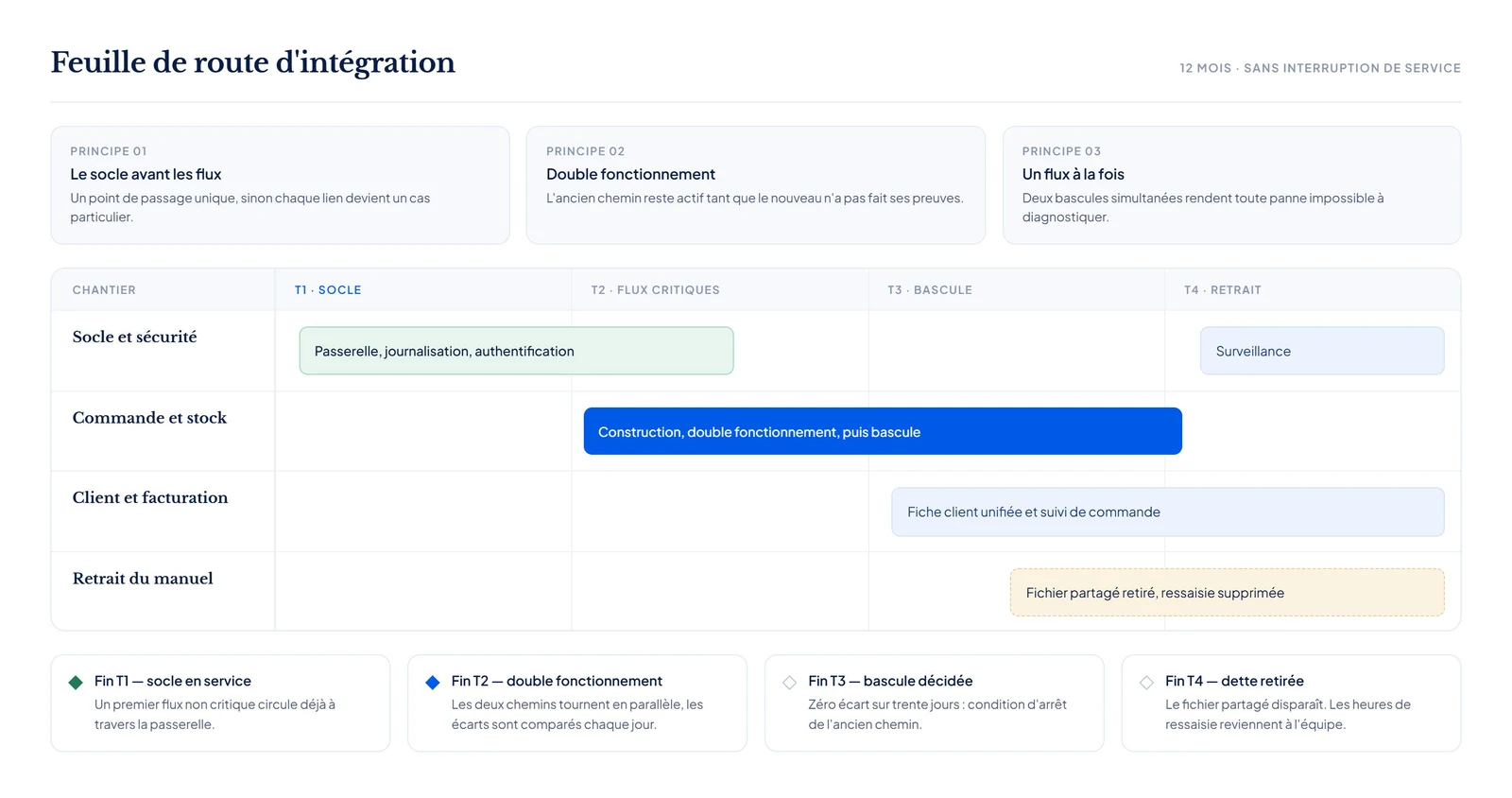Click the Feuille de route d'intégration title
Viewport: 1512px width, 798px height.
coord(253,62)
